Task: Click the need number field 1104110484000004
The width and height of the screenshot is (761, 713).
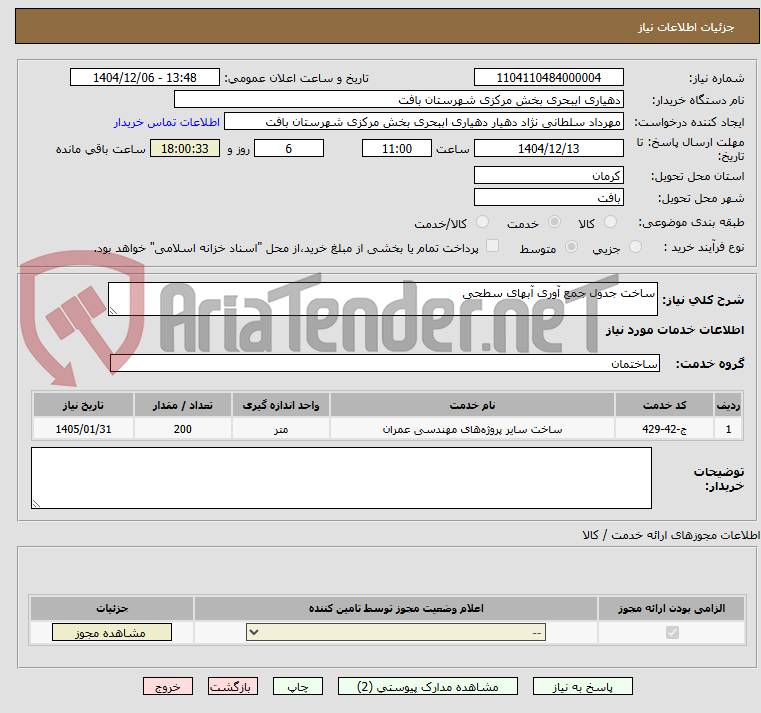Action: 548,78
